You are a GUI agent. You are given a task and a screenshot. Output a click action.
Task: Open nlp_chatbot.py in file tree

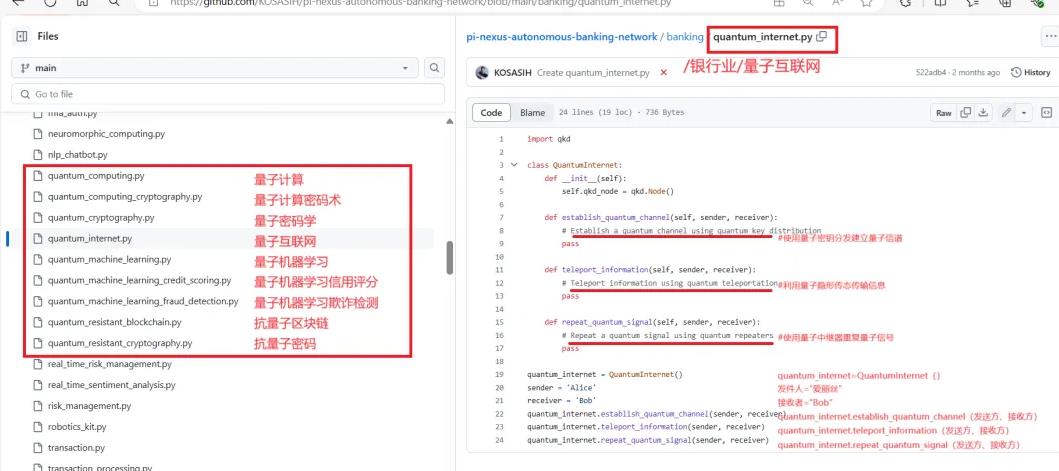(78, 155)
